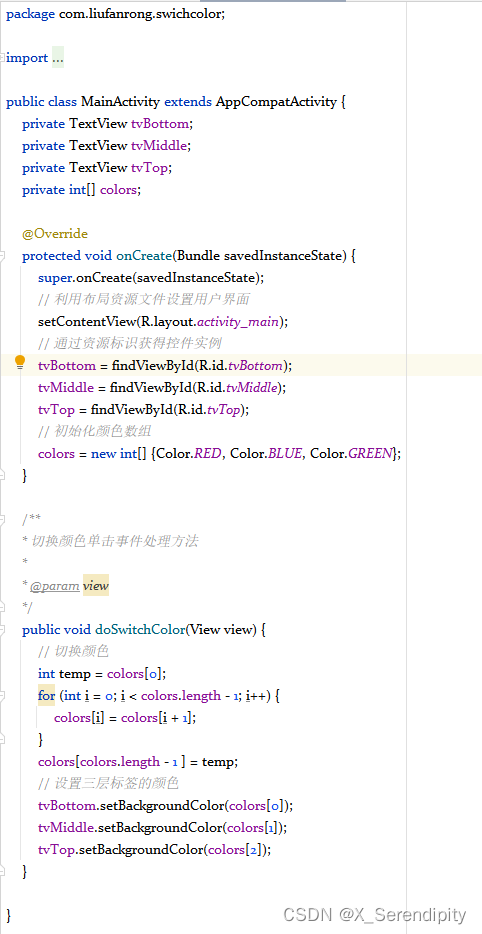Click the Bundle parameter type
482x934 pixels.
(198, 256)
